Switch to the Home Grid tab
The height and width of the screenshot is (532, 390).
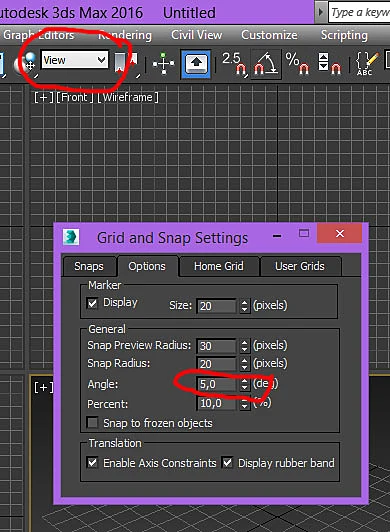[x=219, y=266]
